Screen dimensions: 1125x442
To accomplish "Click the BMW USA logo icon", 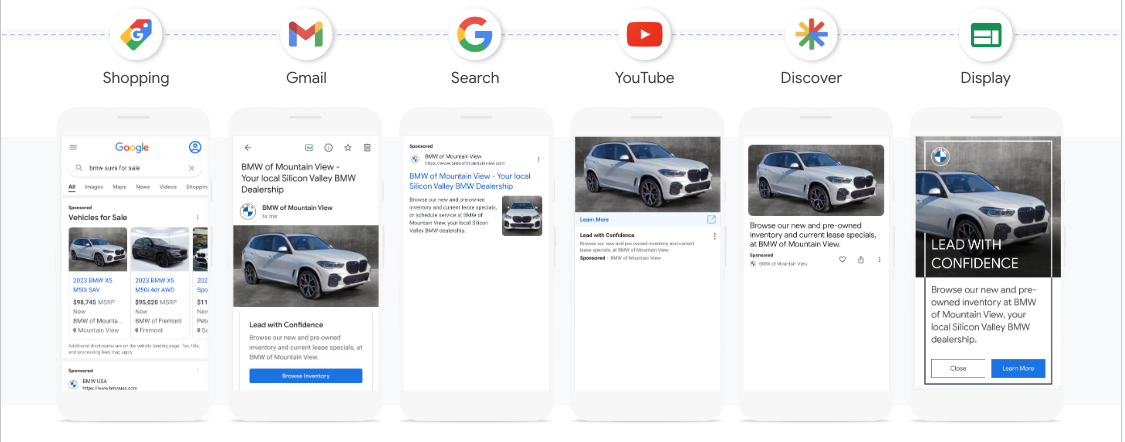I will (72, 384).
